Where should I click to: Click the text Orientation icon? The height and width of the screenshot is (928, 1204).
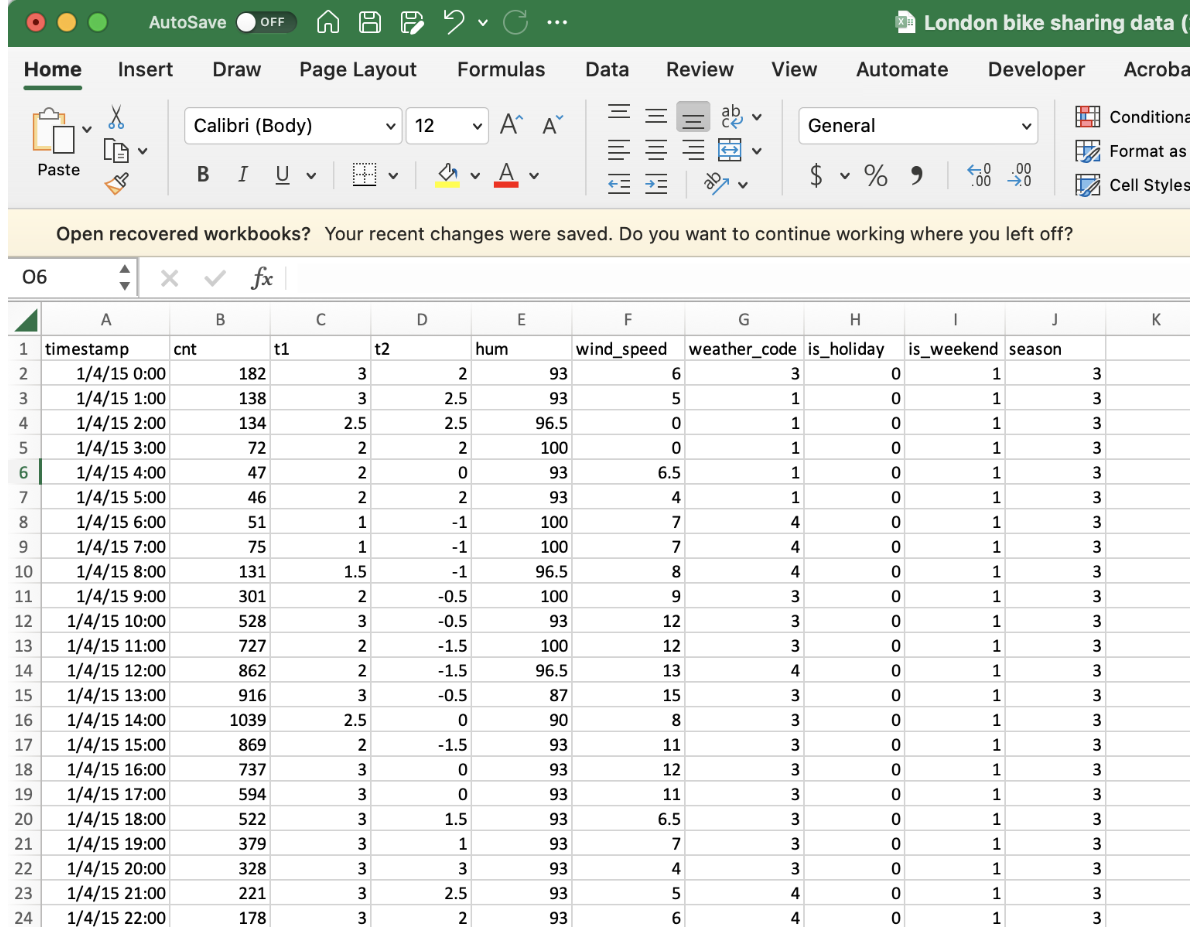click(x=717, y=183)
